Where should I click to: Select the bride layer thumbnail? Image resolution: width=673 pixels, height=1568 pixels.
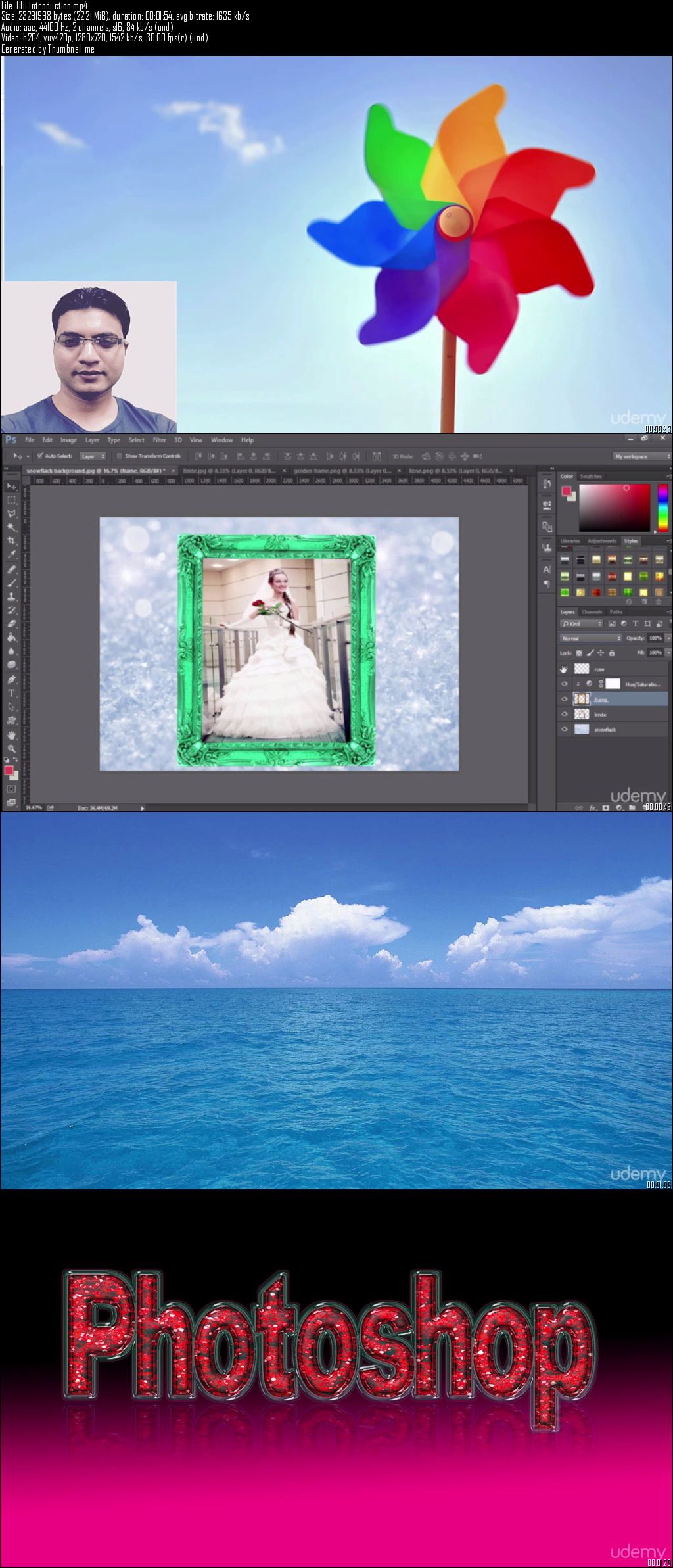coord(581,714)
